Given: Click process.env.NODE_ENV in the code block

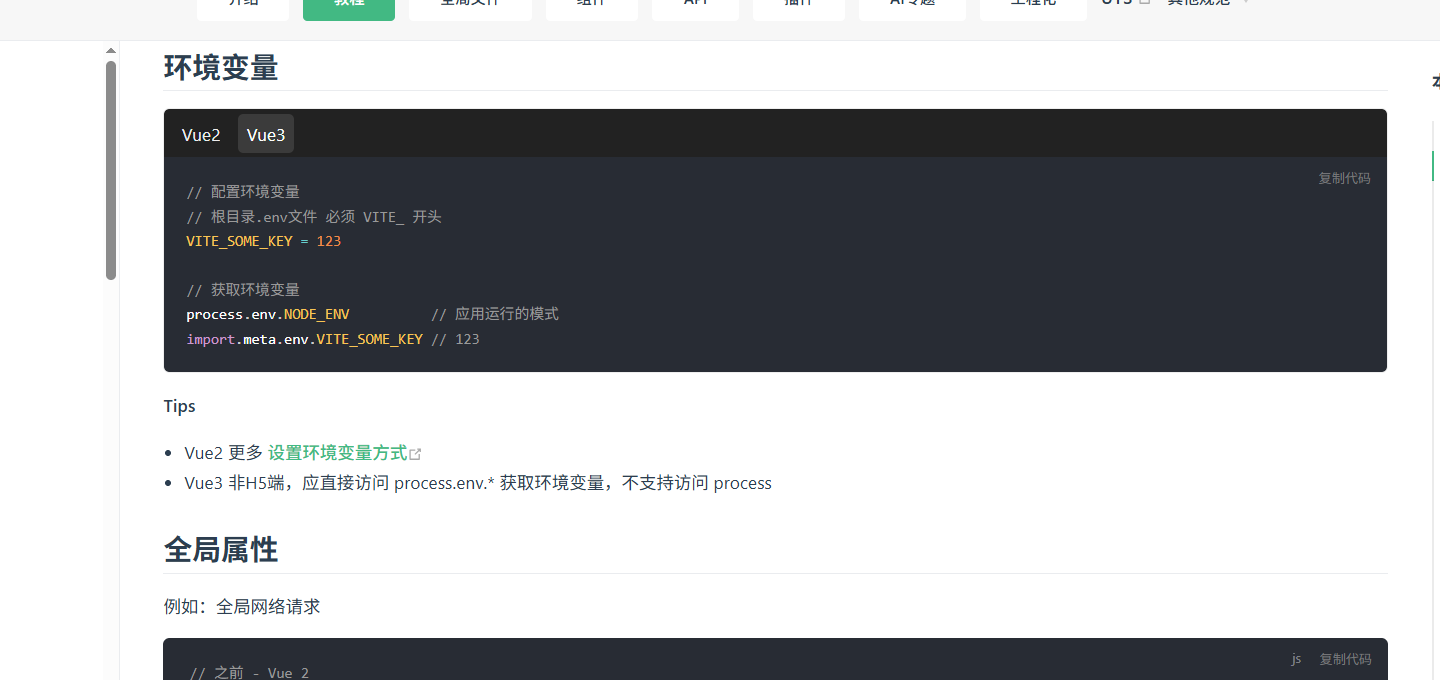Looking at the screenshot, I should [x=268, y=314].
